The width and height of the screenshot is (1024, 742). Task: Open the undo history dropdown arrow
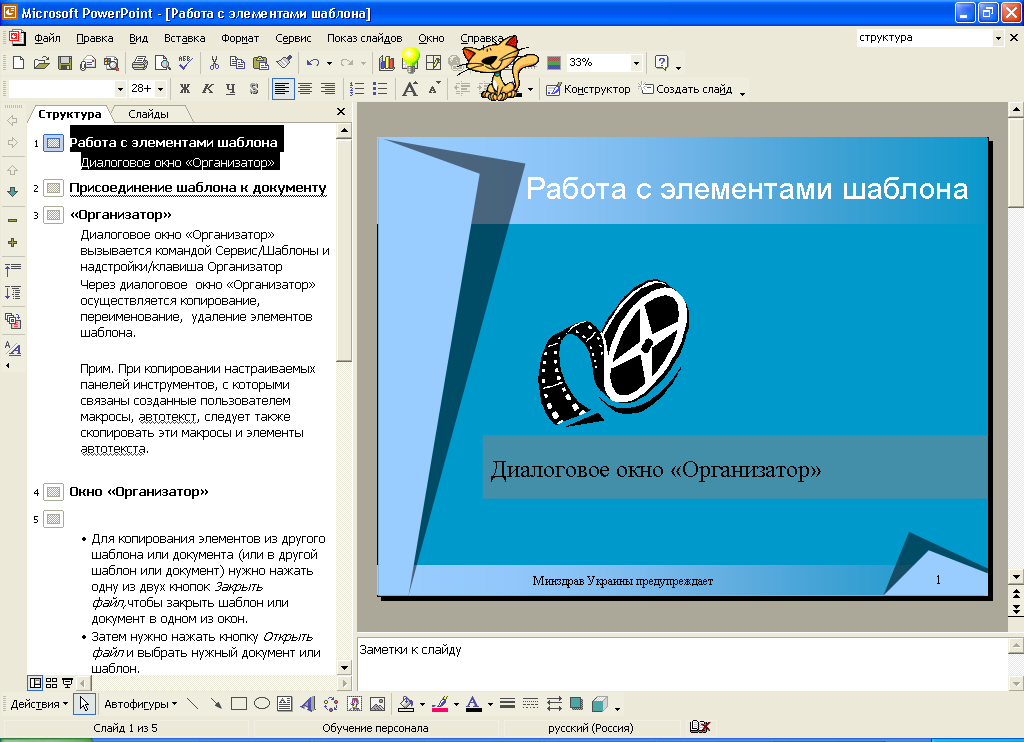pos(329,63)
